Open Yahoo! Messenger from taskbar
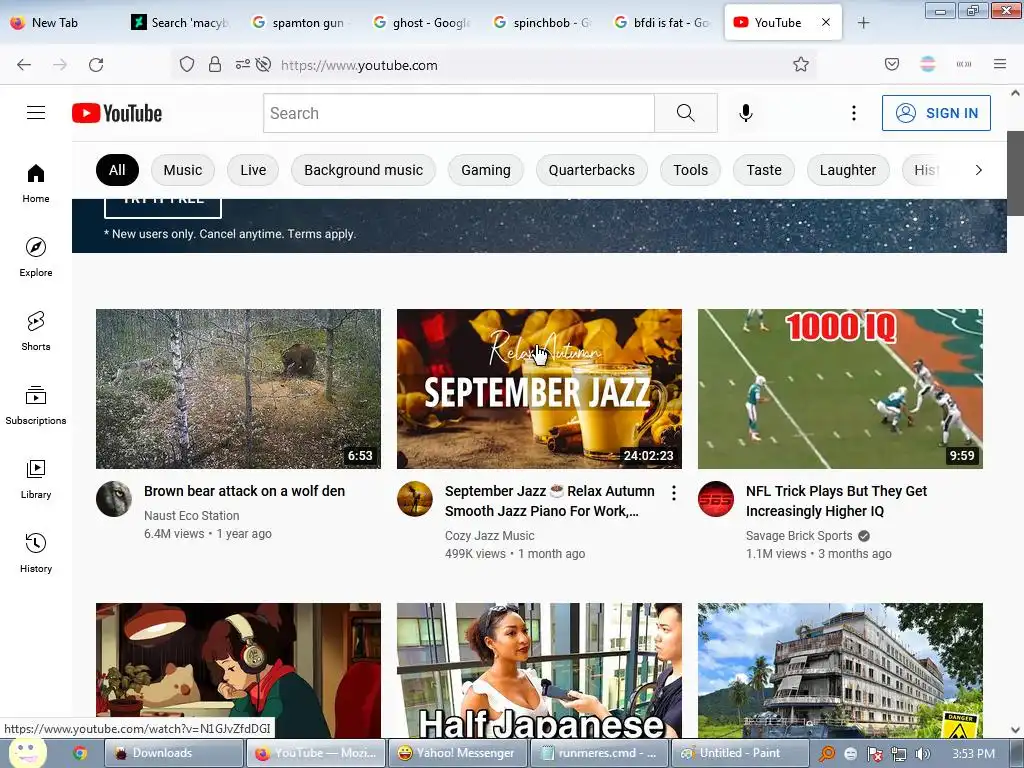Viewport: 1024px width, 768px height. 458,753
